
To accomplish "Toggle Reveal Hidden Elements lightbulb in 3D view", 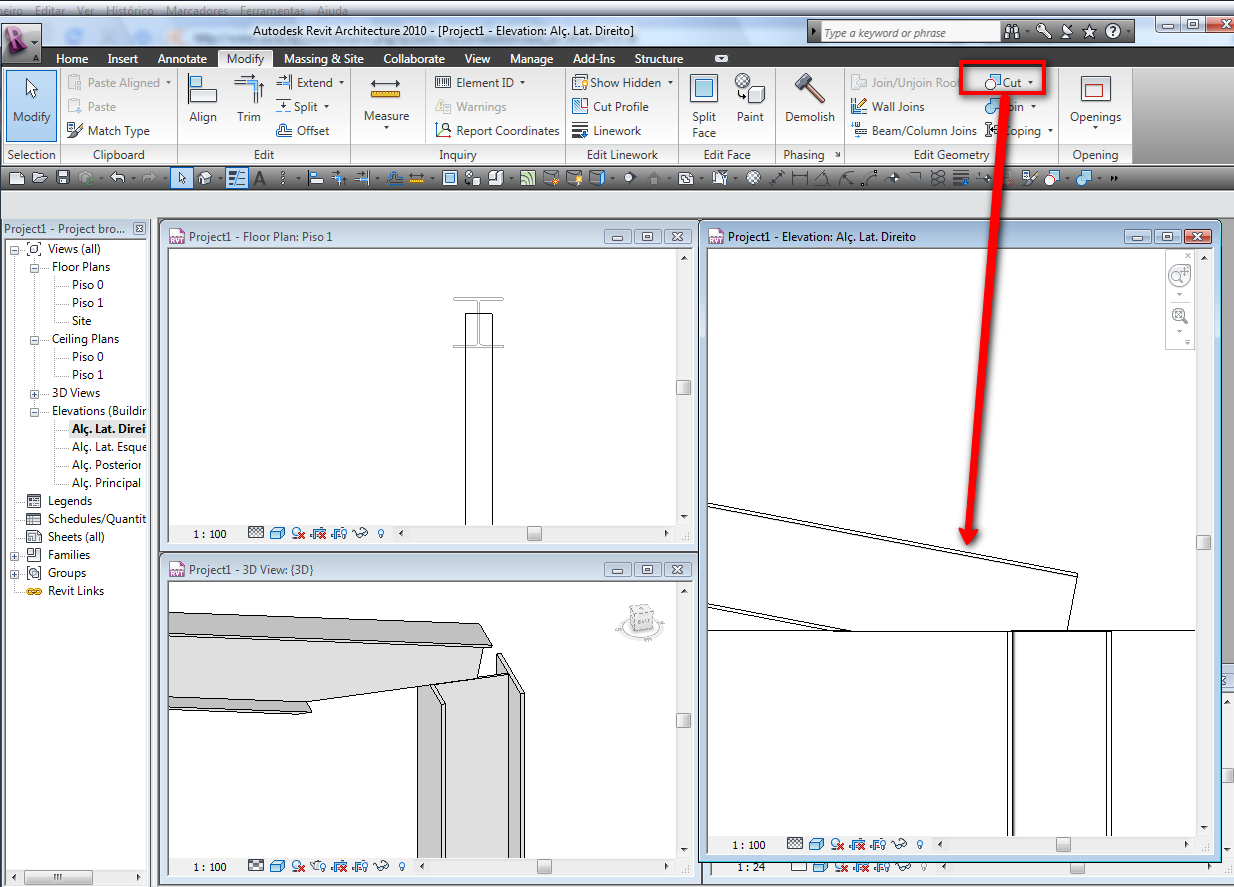I will coord(402,866).
